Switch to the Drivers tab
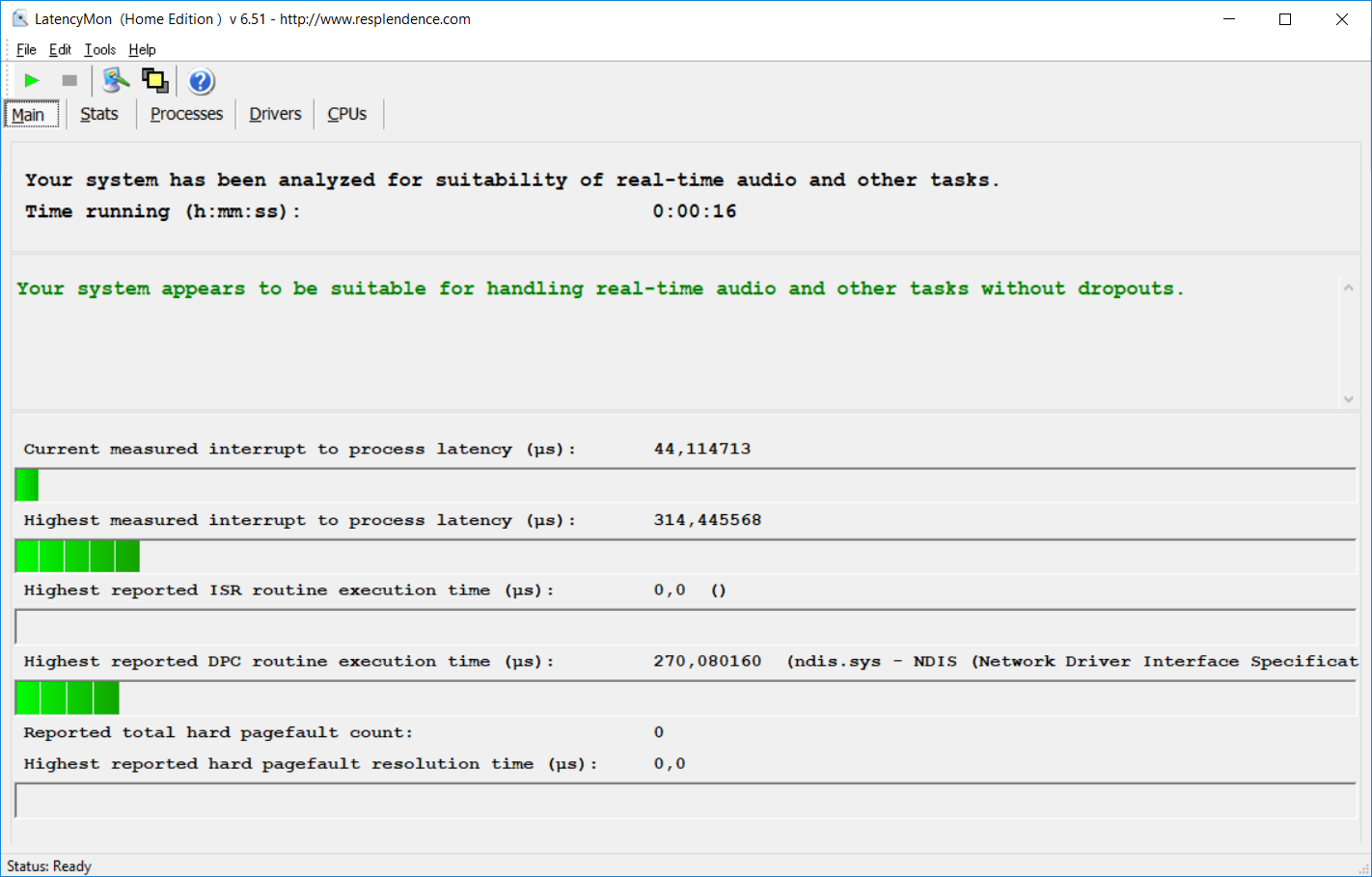The width and height of the screenshot is (1372, 877). point(275,114)
